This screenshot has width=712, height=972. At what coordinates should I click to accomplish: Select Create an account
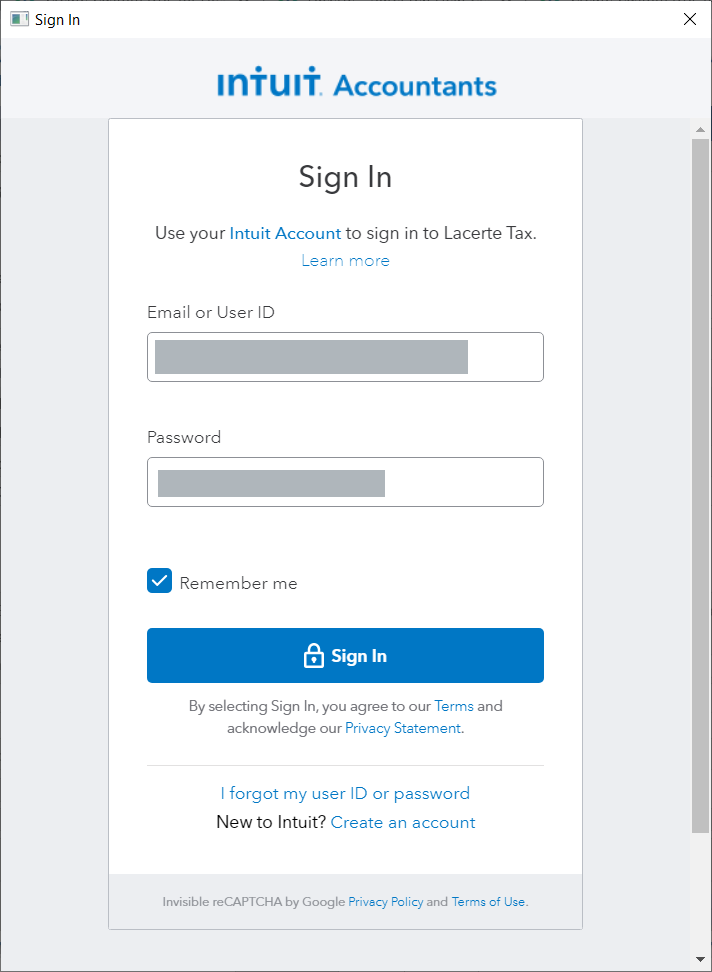pos(403,822)
